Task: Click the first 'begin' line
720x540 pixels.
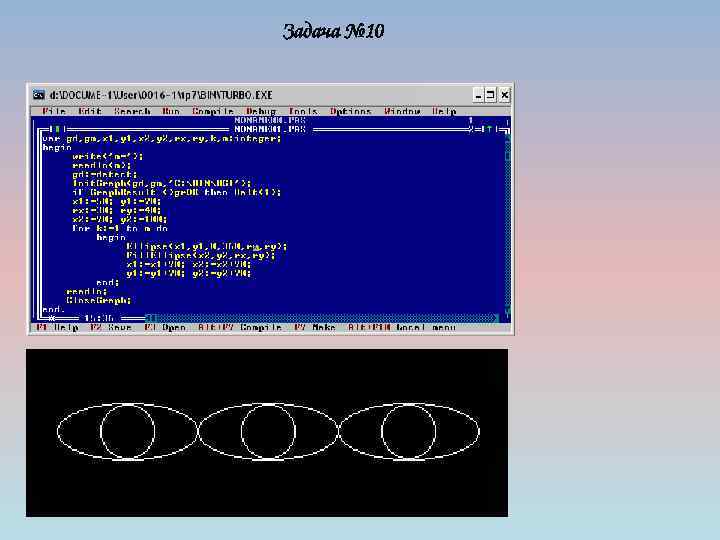Action: click(57, 147)
